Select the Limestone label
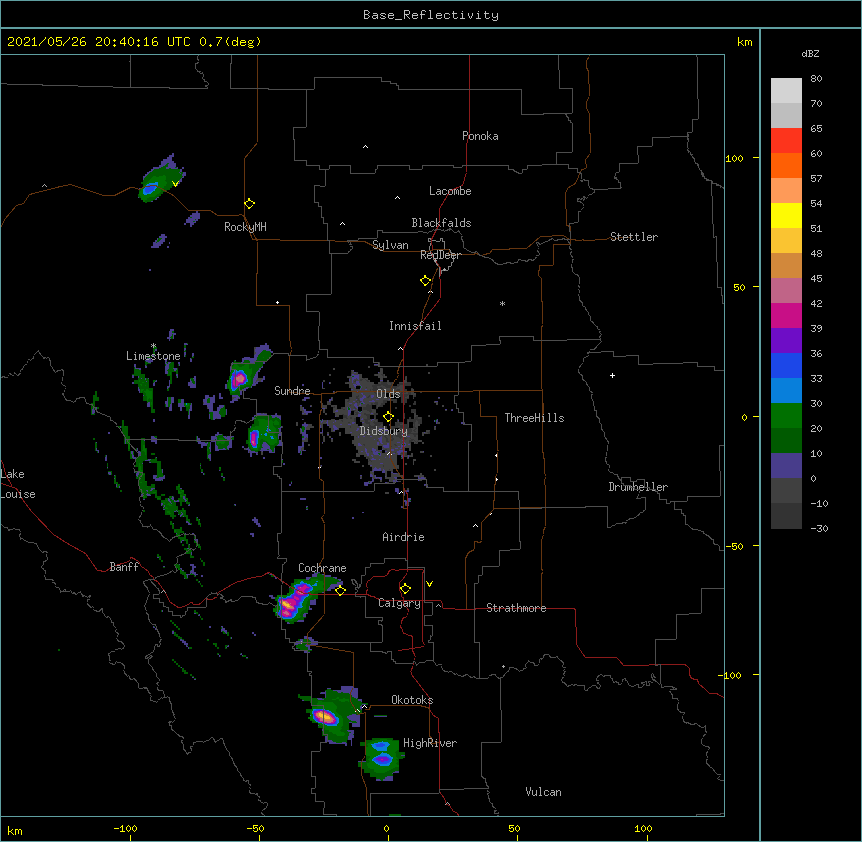 (x=153, y=356)
